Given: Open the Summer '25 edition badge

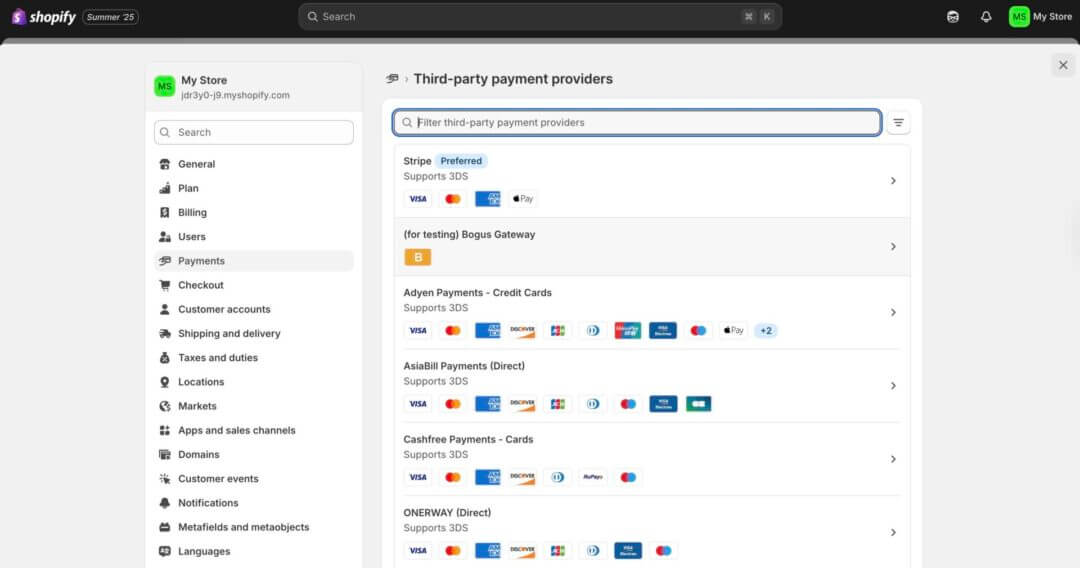Looking at the screenshot, I should (111, 17).
